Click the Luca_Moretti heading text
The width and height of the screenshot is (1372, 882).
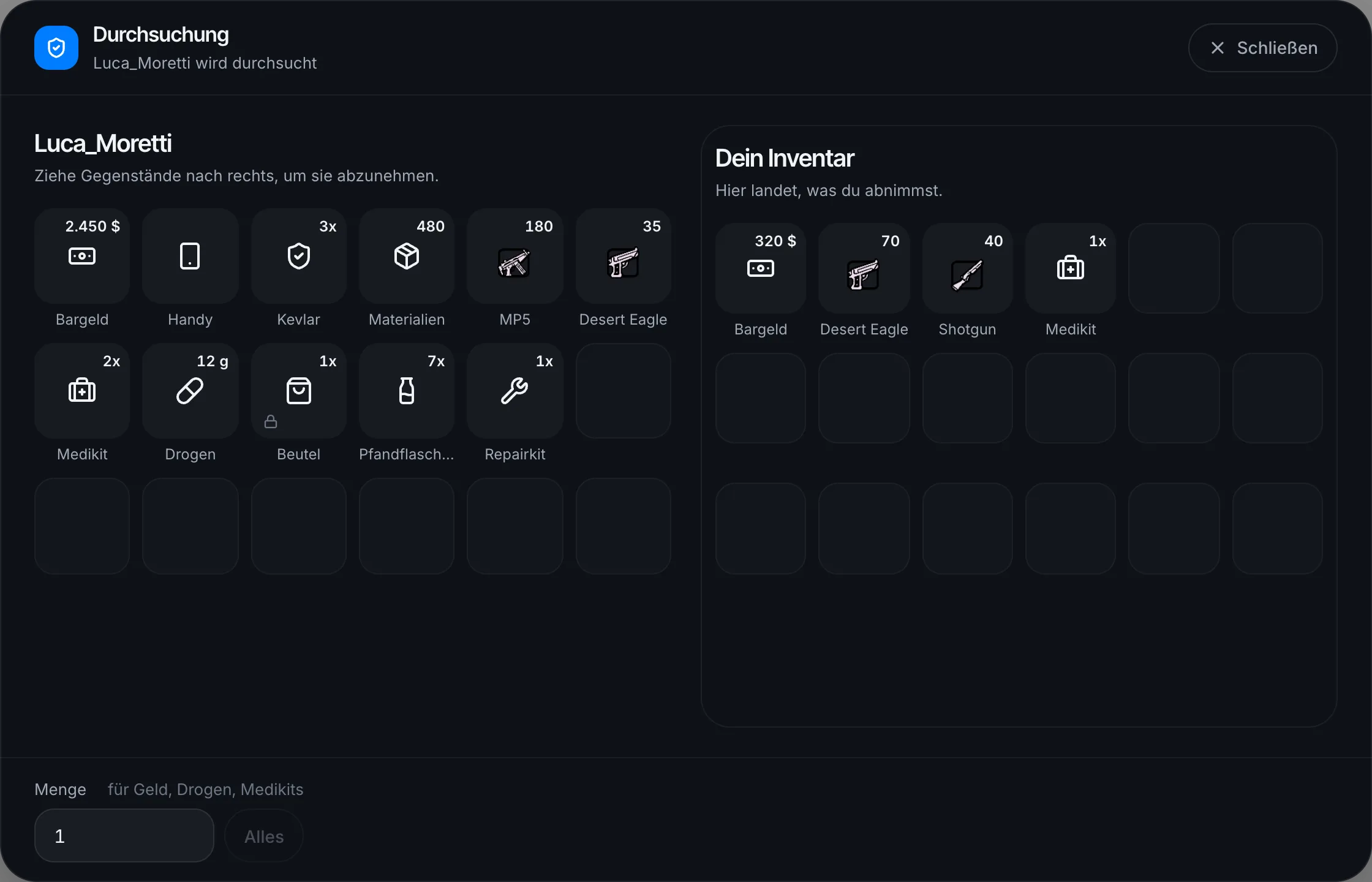pos(103,143)
